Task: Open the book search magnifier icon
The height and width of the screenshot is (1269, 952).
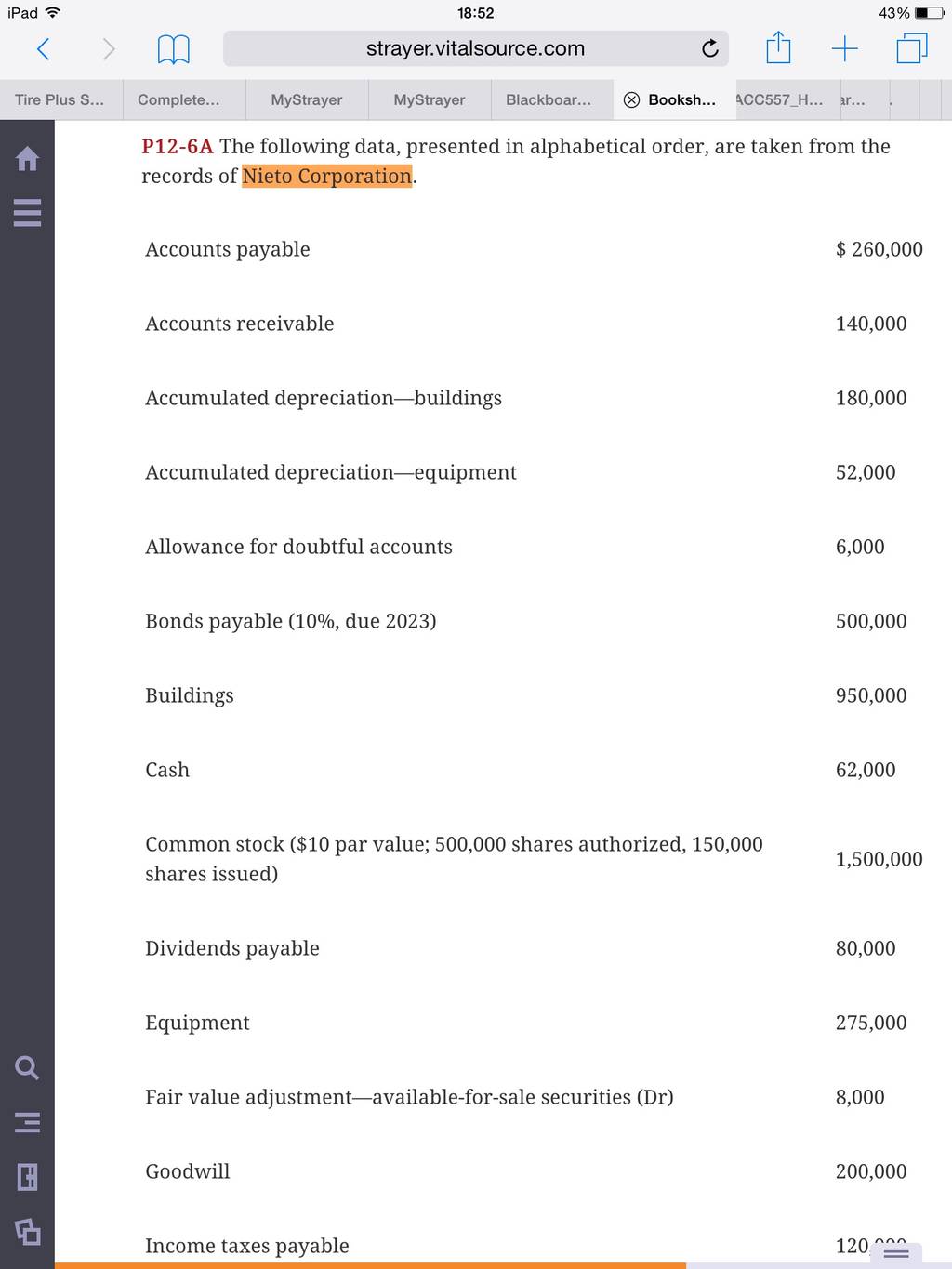Action: coord(28,1067)
